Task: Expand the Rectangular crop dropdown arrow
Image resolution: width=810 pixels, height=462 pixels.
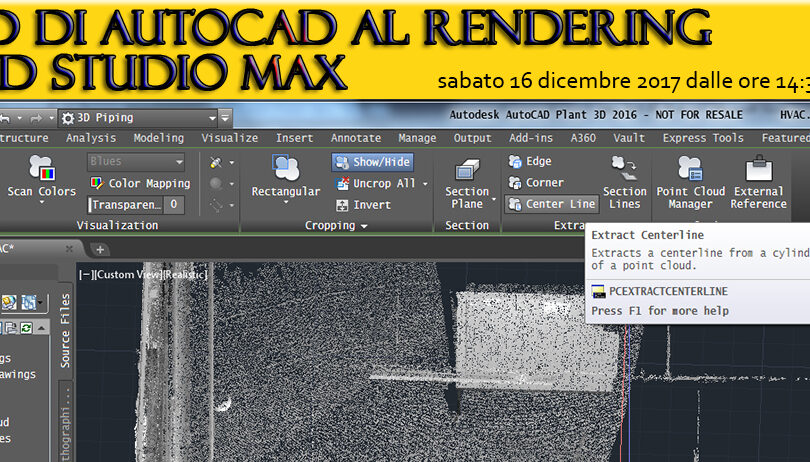Action: click(x=286, y=202)
